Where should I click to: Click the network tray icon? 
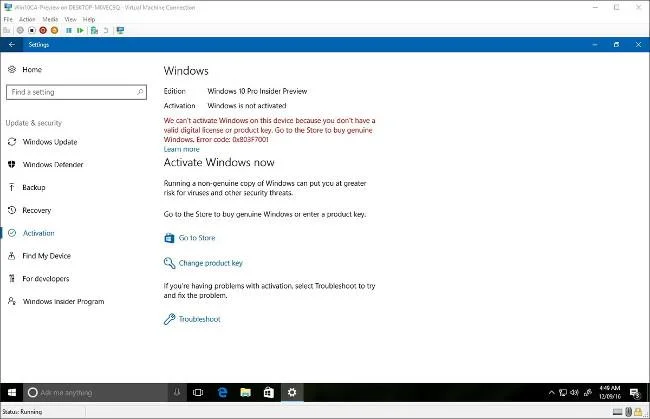[563, 392]
